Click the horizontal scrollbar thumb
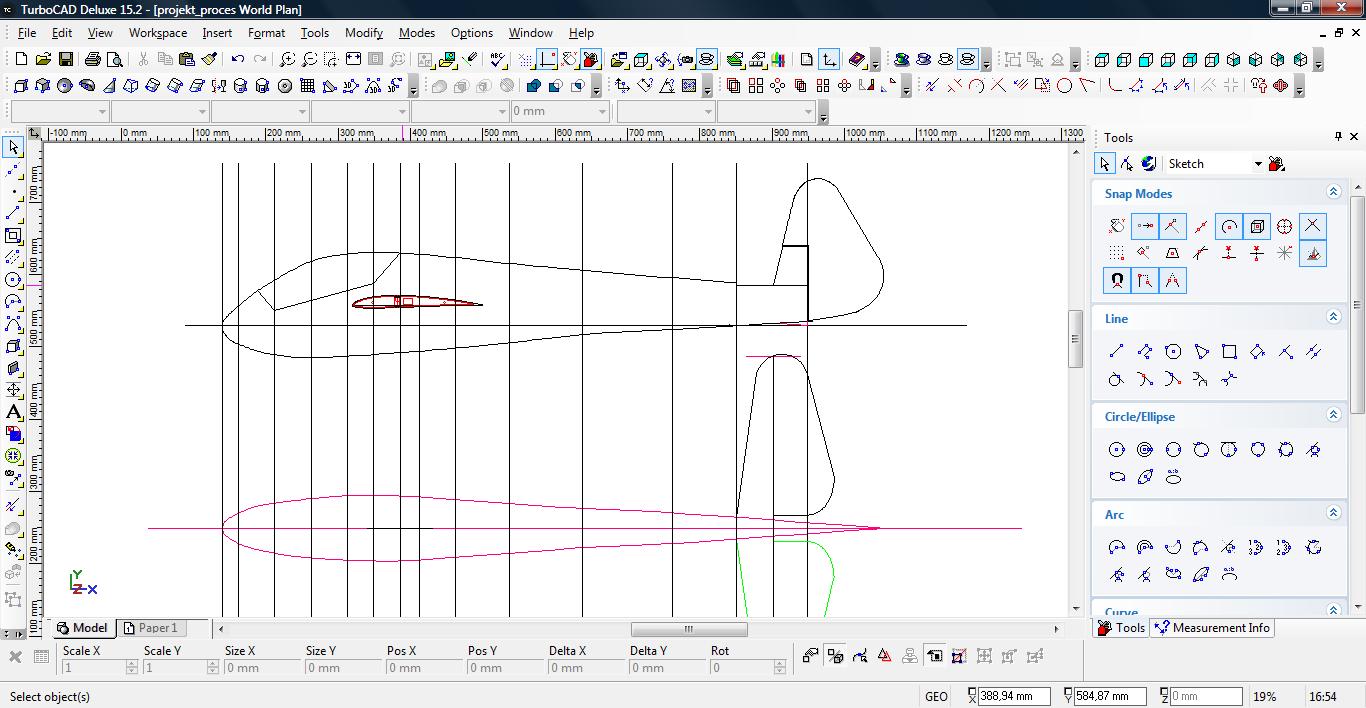Viewport: 1366px width, 708px height. [x=688, y=629]
